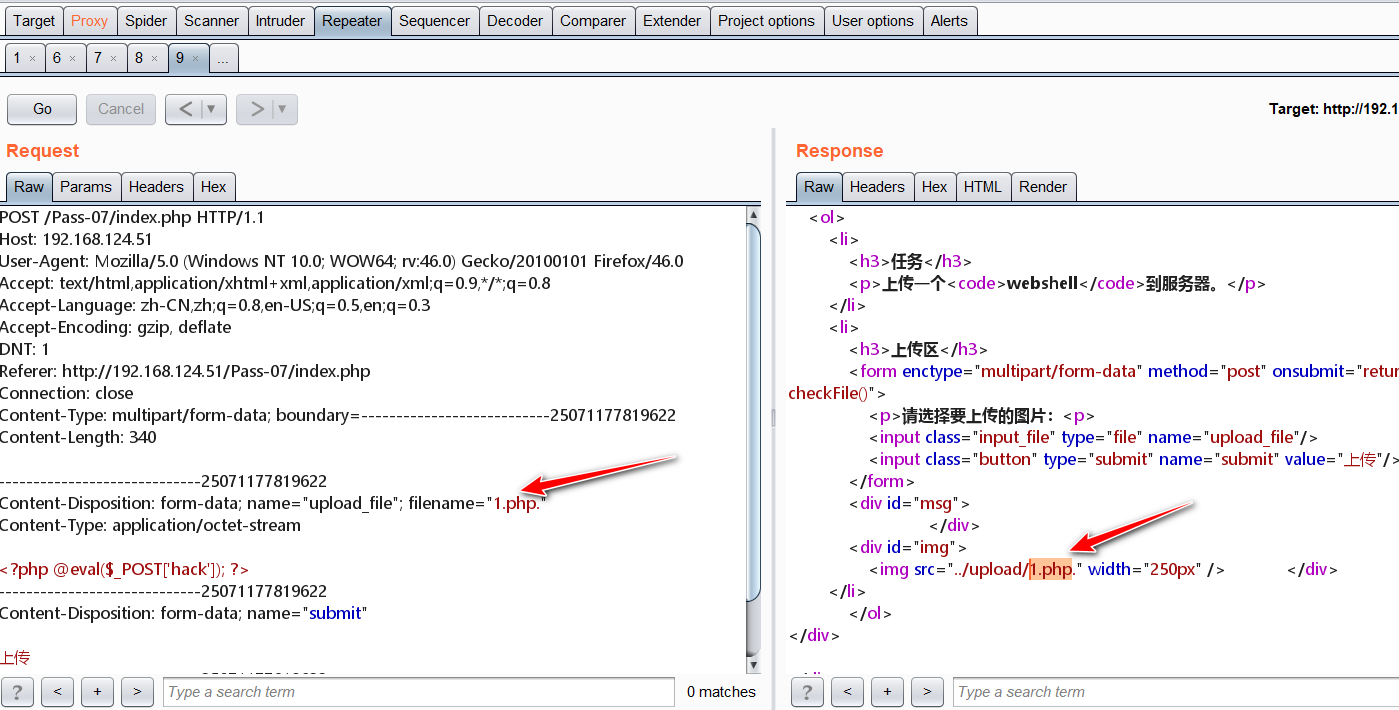Screen dimensions: 1399x710
Task: Send the request with Go button
Action: [42, 109]
